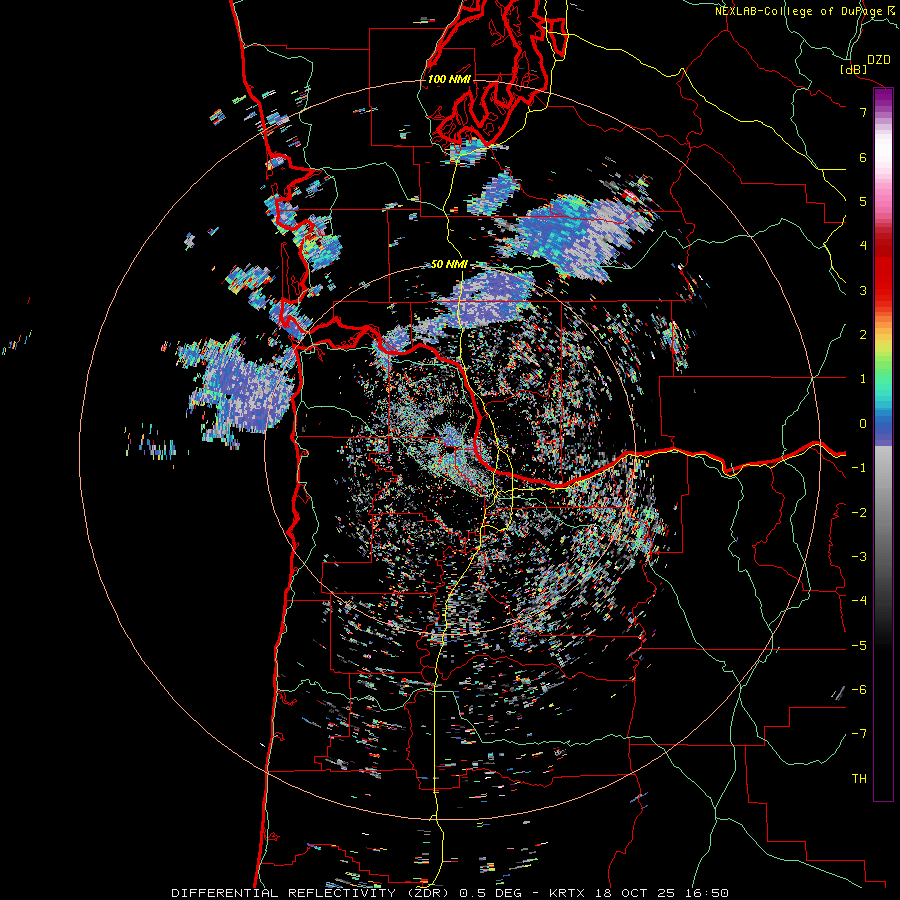This screenshot has width=900, height=900.
Task: Click the TH label at the scale bottom
Action: pos(859,779)
